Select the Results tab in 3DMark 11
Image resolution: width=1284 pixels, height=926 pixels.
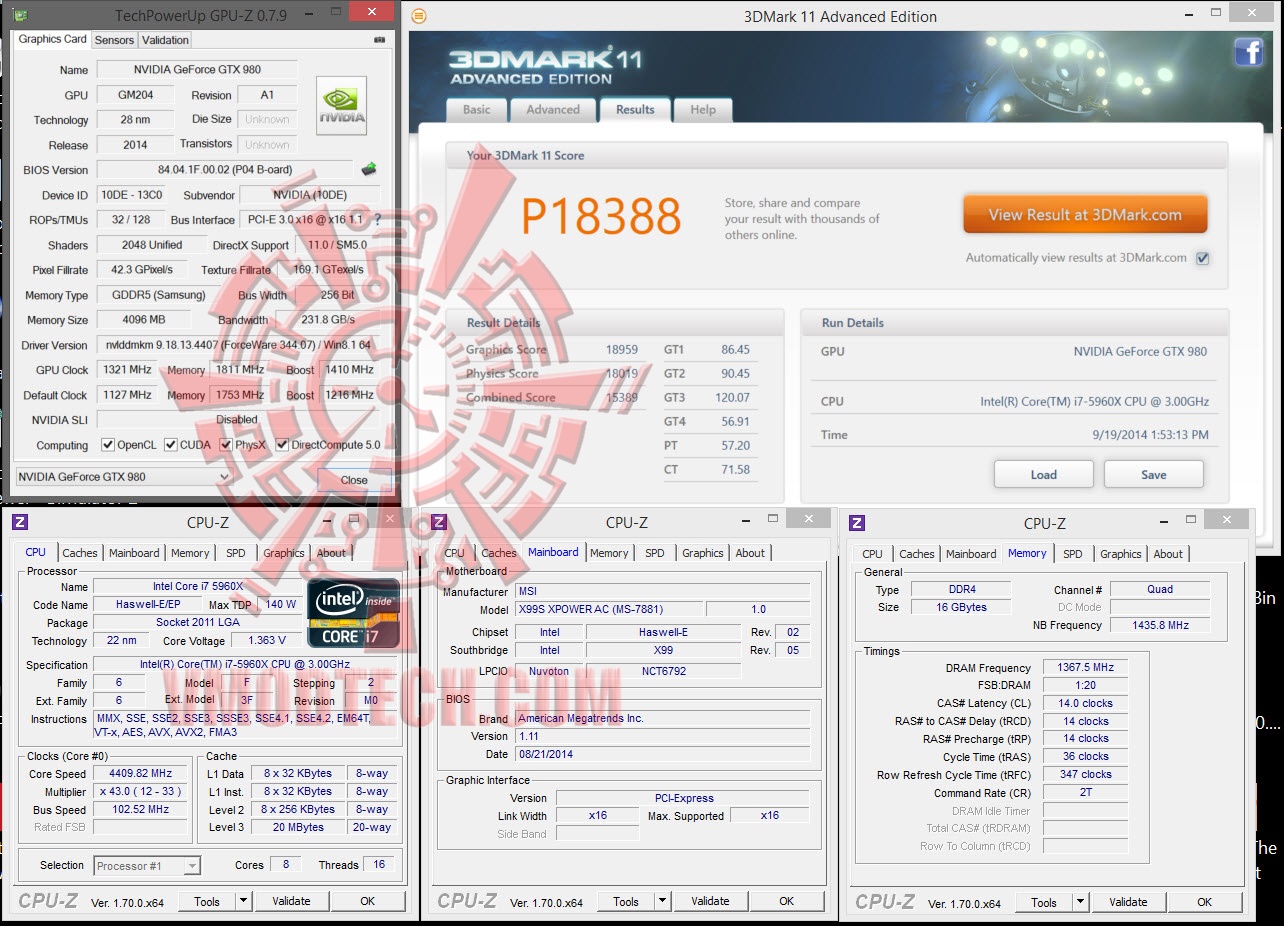click(635, 110)
